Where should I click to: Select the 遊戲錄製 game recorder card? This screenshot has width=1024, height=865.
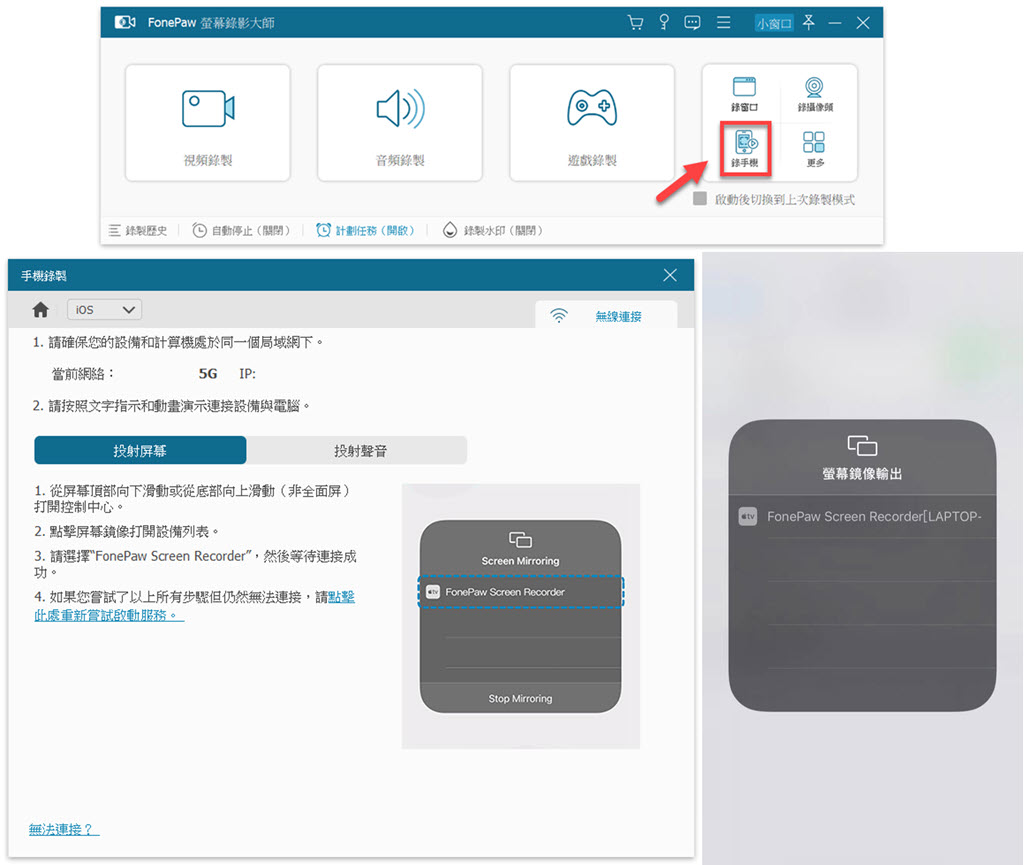(x=592, y=123)
